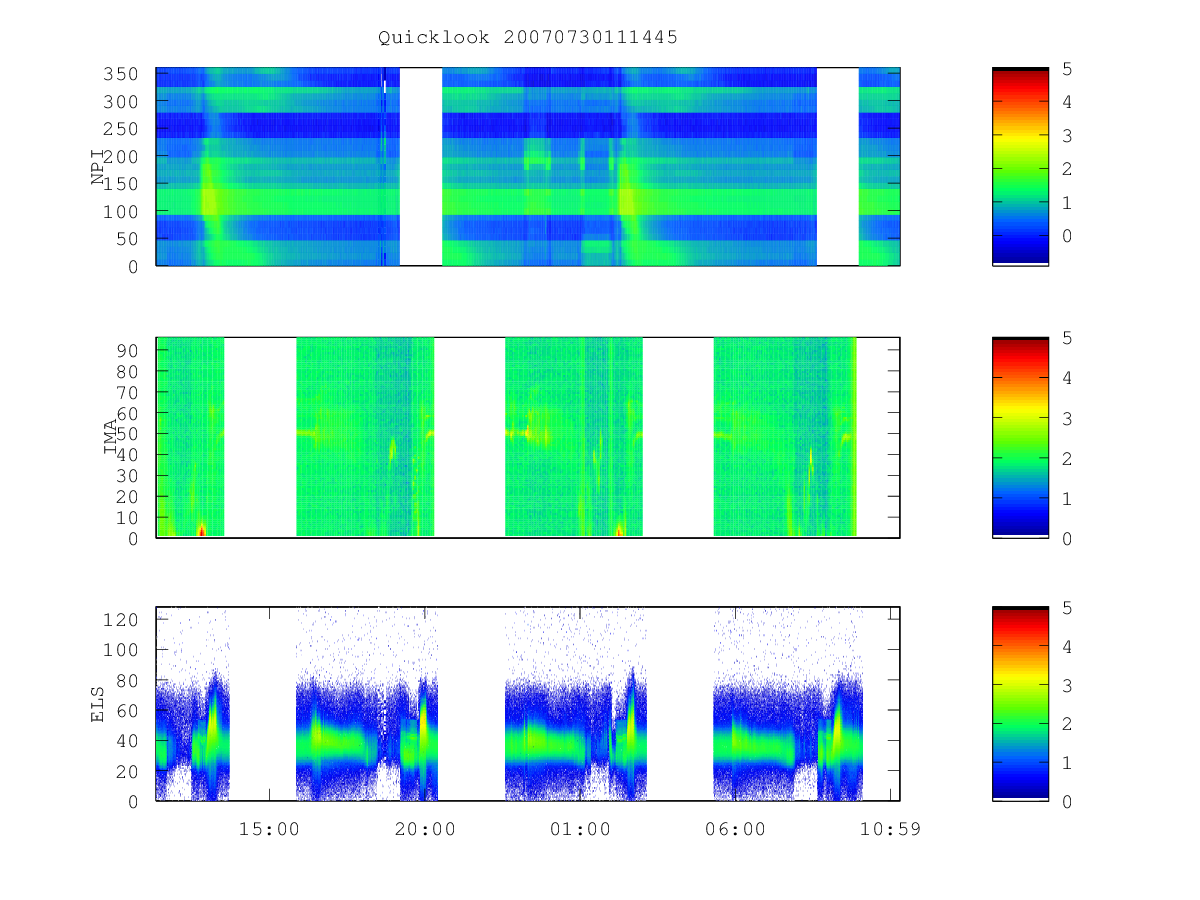Click the 20:00 time axis label
Image resolution: width=1200 pixels, height=900 pixels.
tap(425, 829)
